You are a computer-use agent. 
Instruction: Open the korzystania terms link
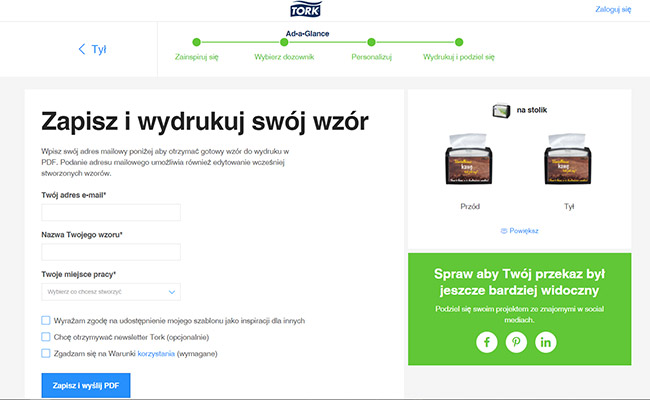157,353
